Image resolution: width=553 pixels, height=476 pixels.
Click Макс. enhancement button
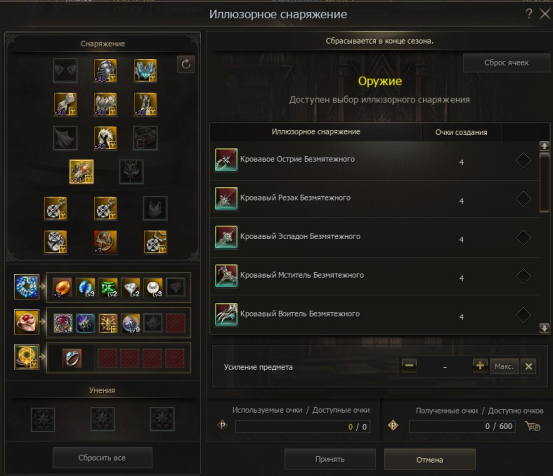pyautogui.click(x=504, y=366)
